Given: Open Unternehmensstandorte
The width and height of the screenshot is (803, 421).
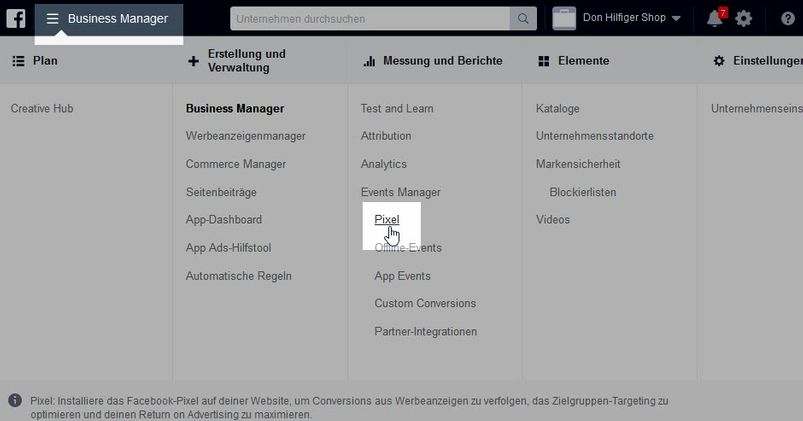Looking at the screenshot, I should [x=595, y=136].
